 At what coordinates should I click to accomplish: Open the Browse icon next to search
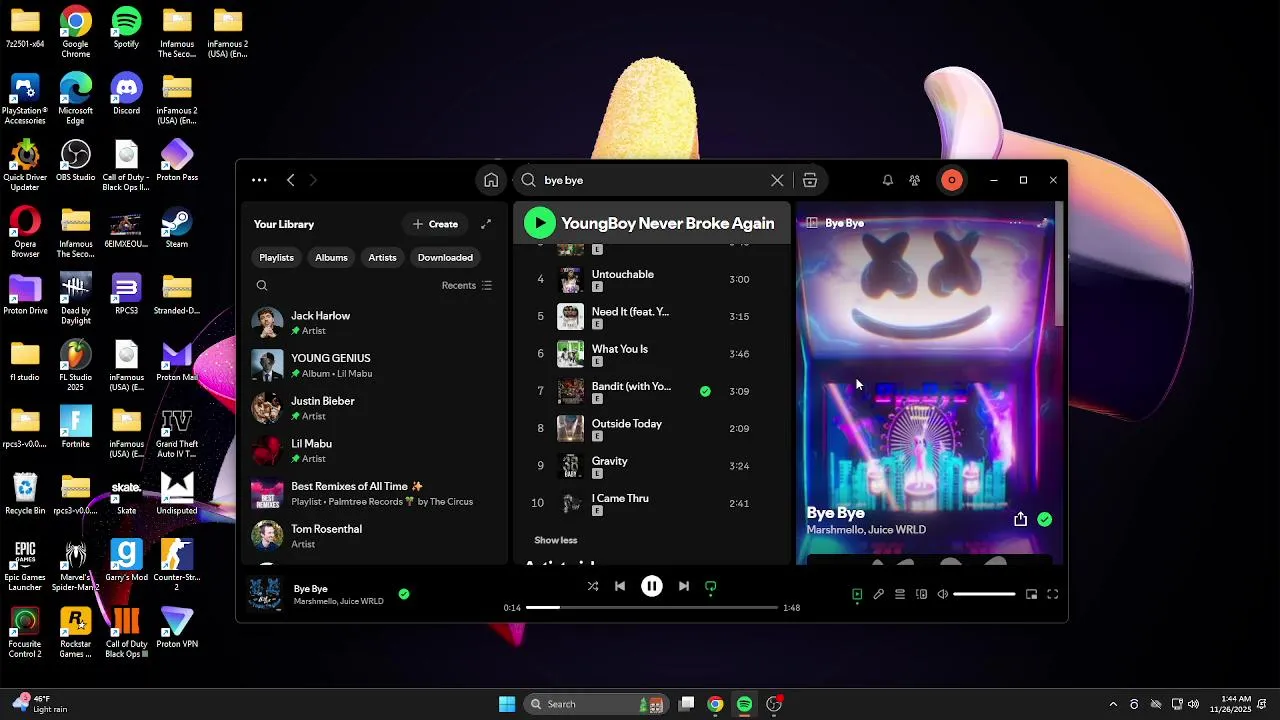(810, 181)
